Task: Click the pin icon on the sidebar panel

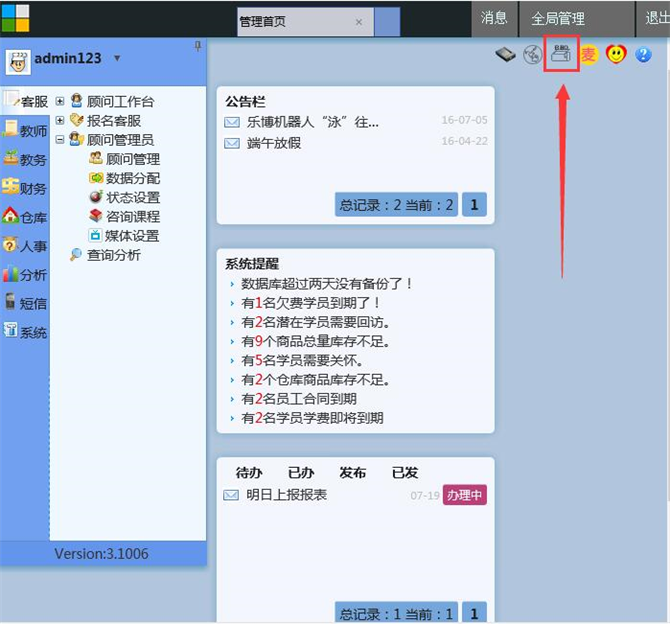Action: pyautogui.click(x=198, y=46)
